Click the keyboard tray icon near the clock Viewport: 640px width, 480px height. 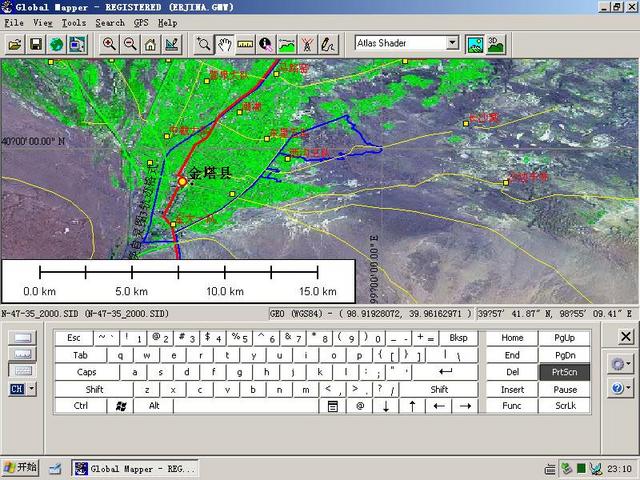pos(550,469)
